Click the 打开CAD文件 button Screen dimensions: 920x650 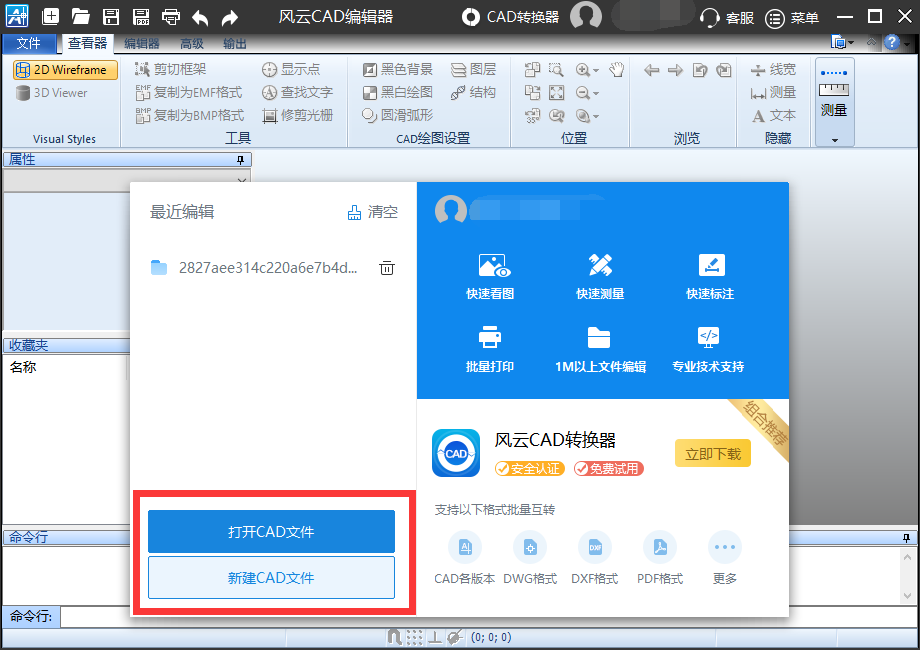coord(271,531)
